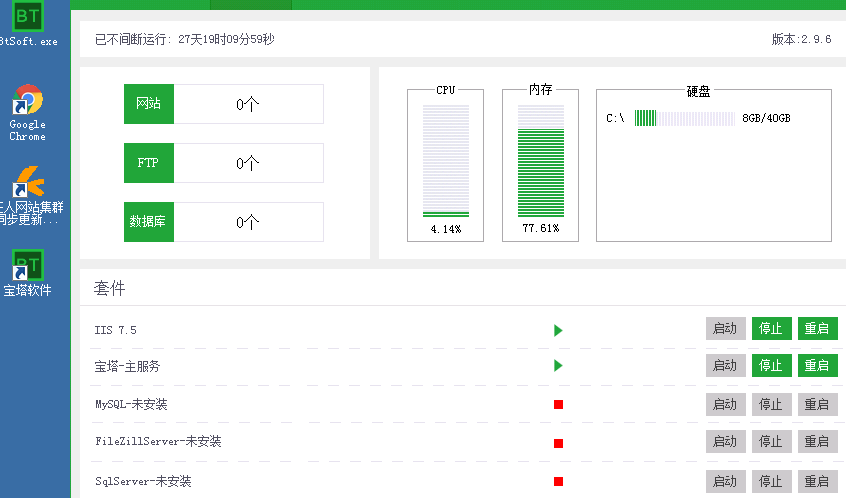Select the 宝塔-主服务 row label
This screenshot has width=846, height=498.
click(x=127, y=366)
